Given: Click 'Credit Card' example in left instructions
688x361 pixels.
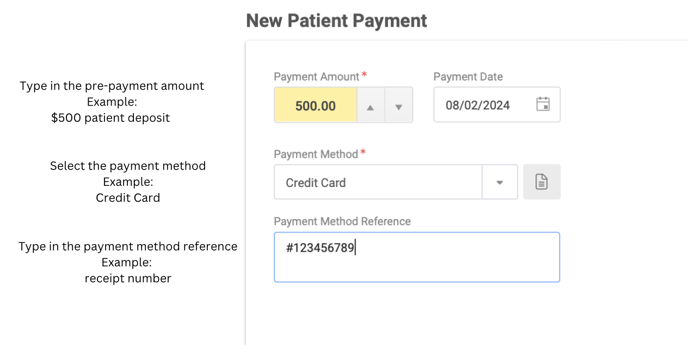Looking at the screenshot, I should (x=128, y=198).
